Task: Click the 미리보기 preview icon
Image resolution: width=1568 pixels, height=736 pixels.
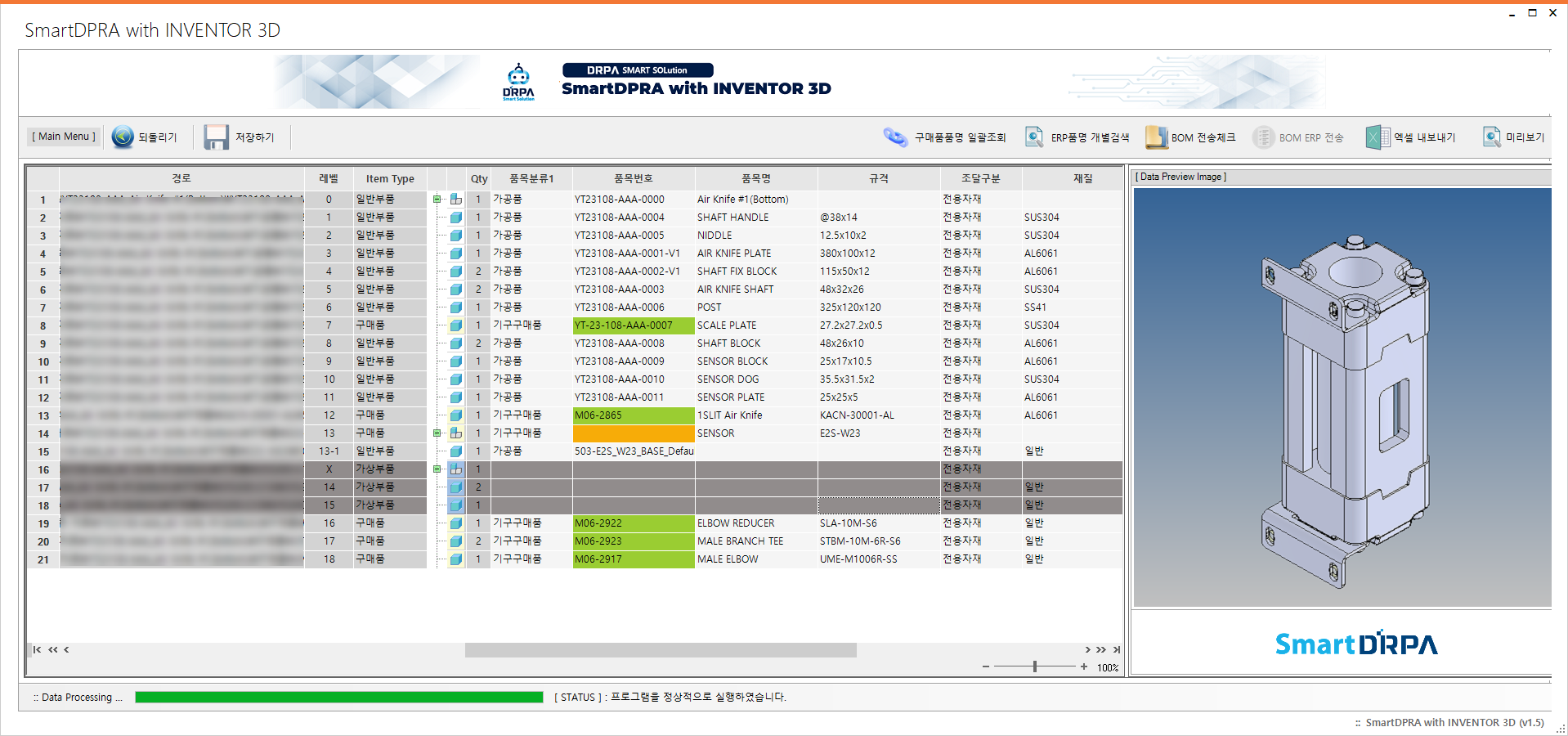Action: click(x=1492, y=137)
